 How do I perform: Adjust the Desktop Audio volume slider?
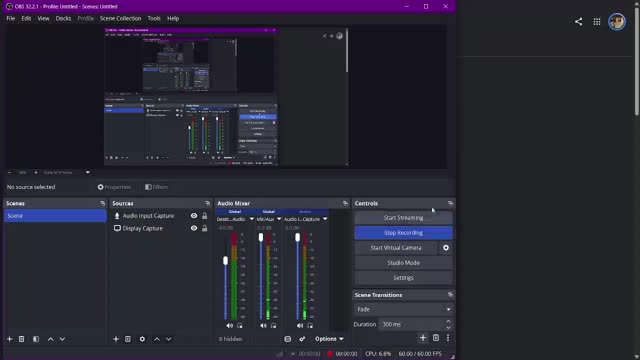[225, 260]
